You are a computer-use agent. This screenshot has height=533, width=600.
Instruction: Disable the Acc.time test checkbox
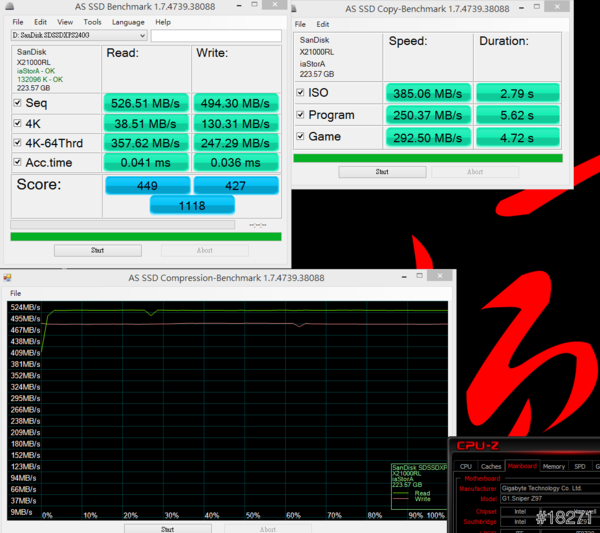coord(18,163)
